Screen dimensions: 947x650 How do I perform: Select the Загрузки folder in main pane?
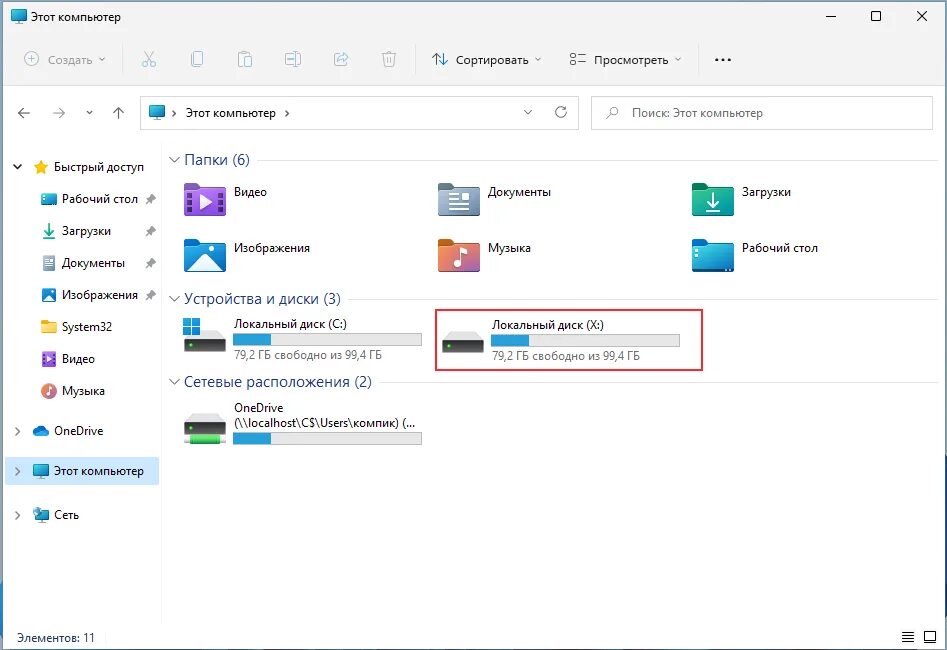[742, 199]
